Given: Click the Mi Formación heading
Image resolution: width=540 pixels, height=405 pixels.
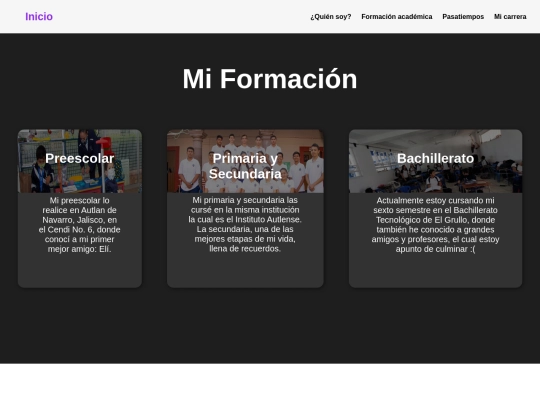Looking at the screenshot, I should (x=270, y=79).
